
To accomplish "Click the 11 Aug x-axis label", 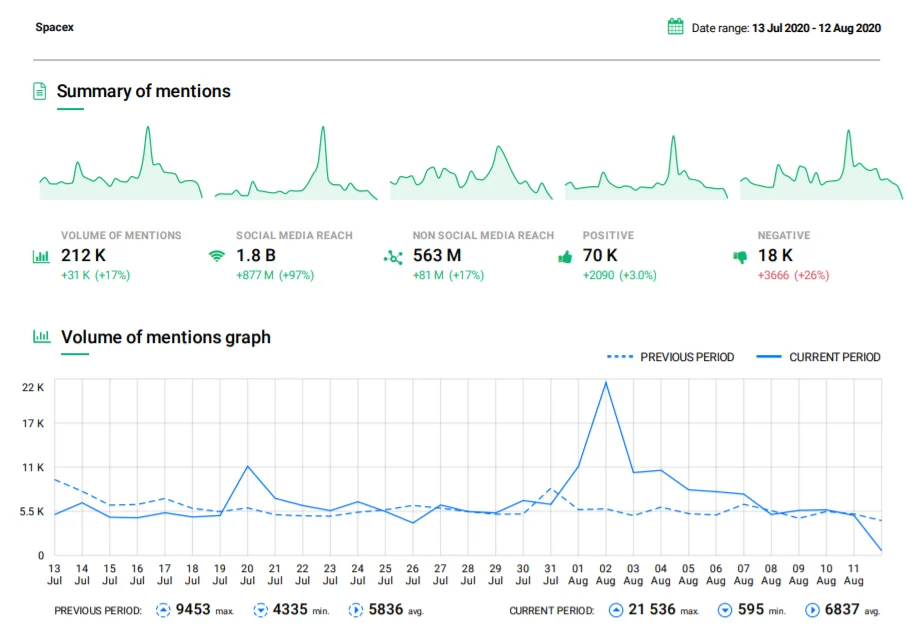I will pyautogui.click(x=854, y=575).
